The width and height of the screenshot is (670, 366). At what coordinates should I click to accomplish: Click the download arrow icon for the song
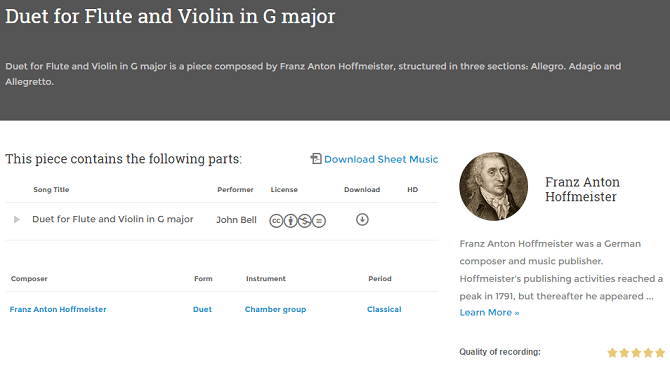point(362,220)
